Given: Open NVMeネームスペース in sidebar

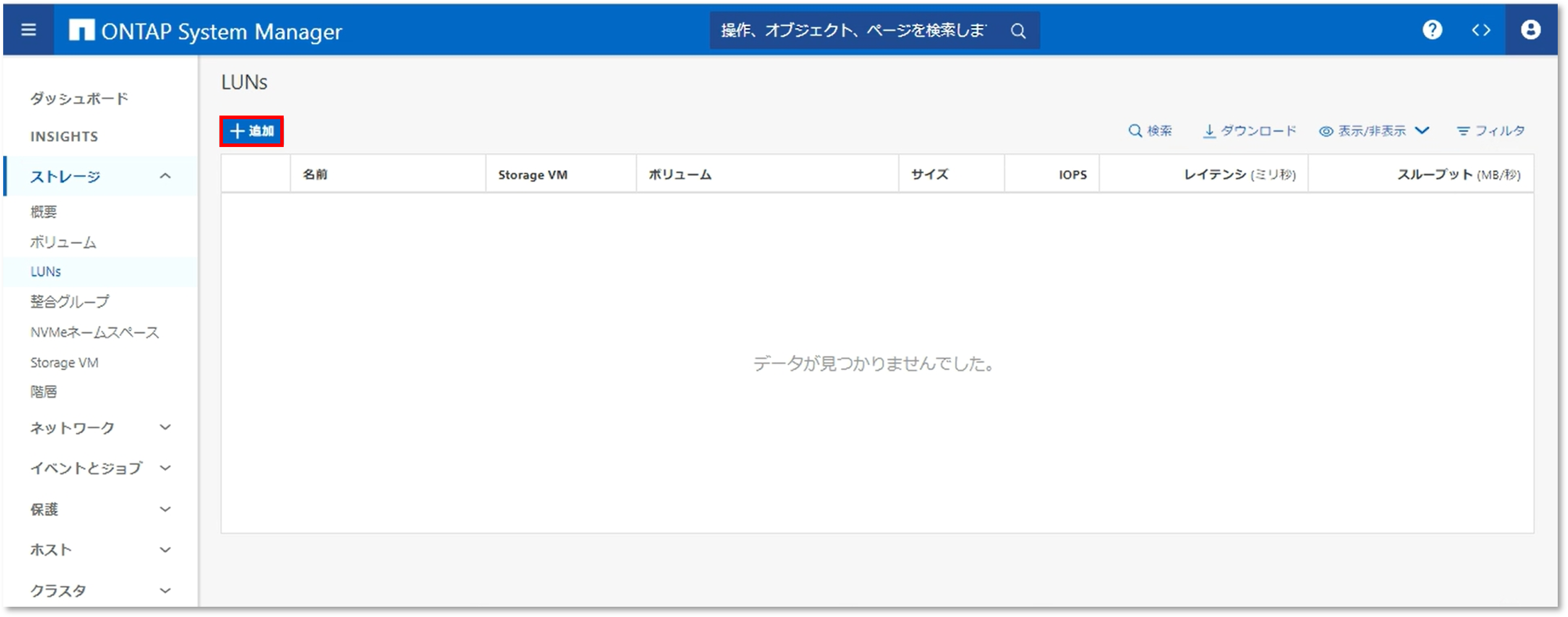Looking at the screenshot, I should pos(94,333).
